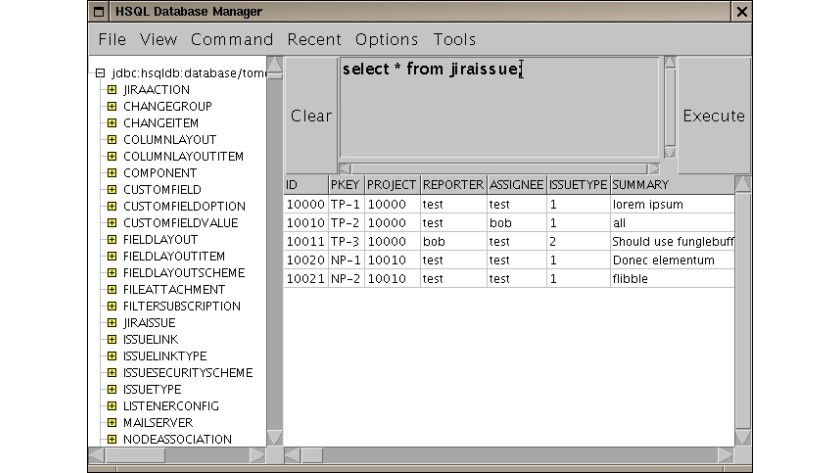This screenshot has width=840, height=473.
Task: Expand the ISSUELINKTYPE table node
Action: (x=111, y=356)
